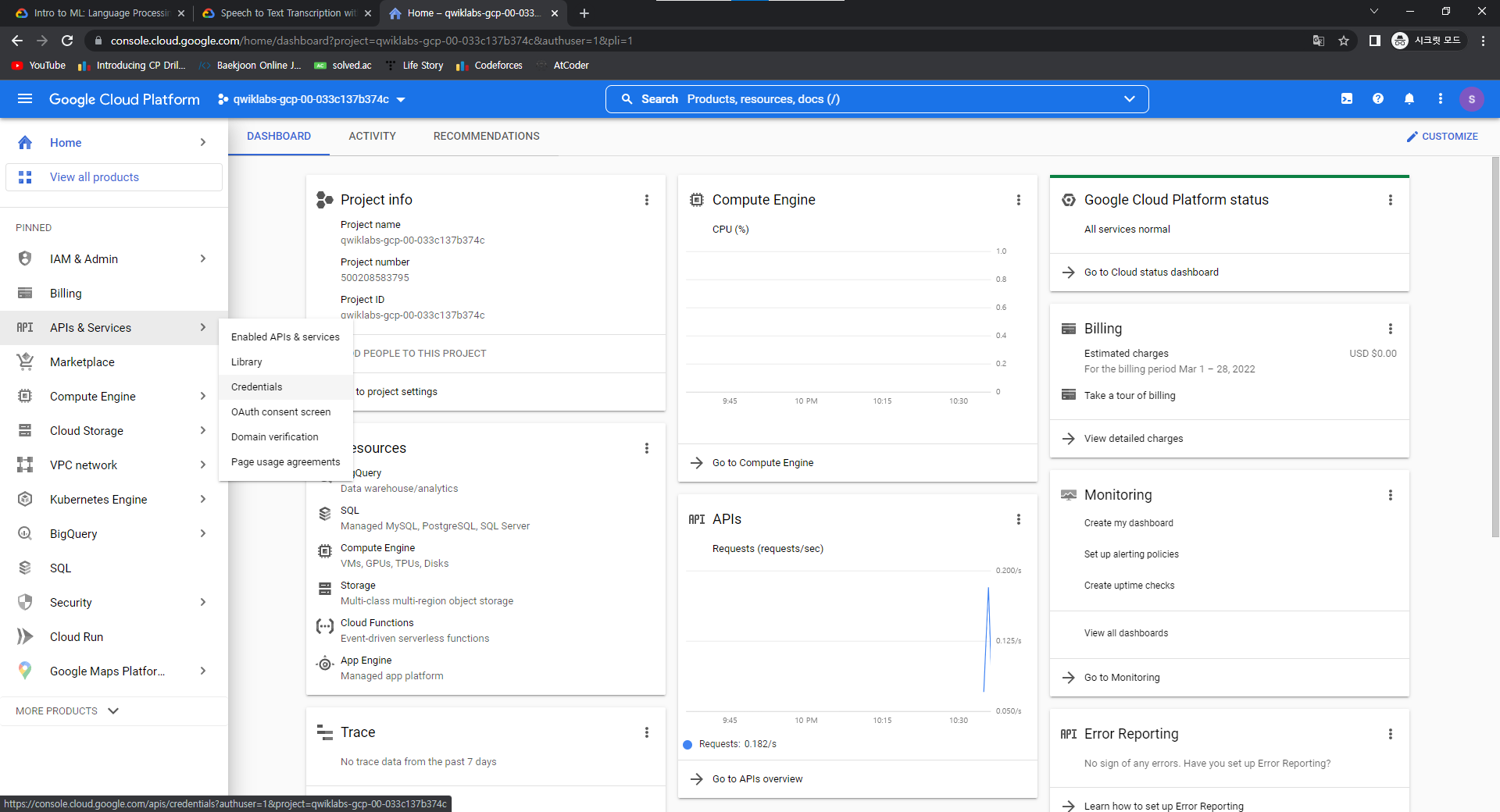This screenshot has width=1500, height=812.
Task: Reload the browser page
Action: click(67, 41)
